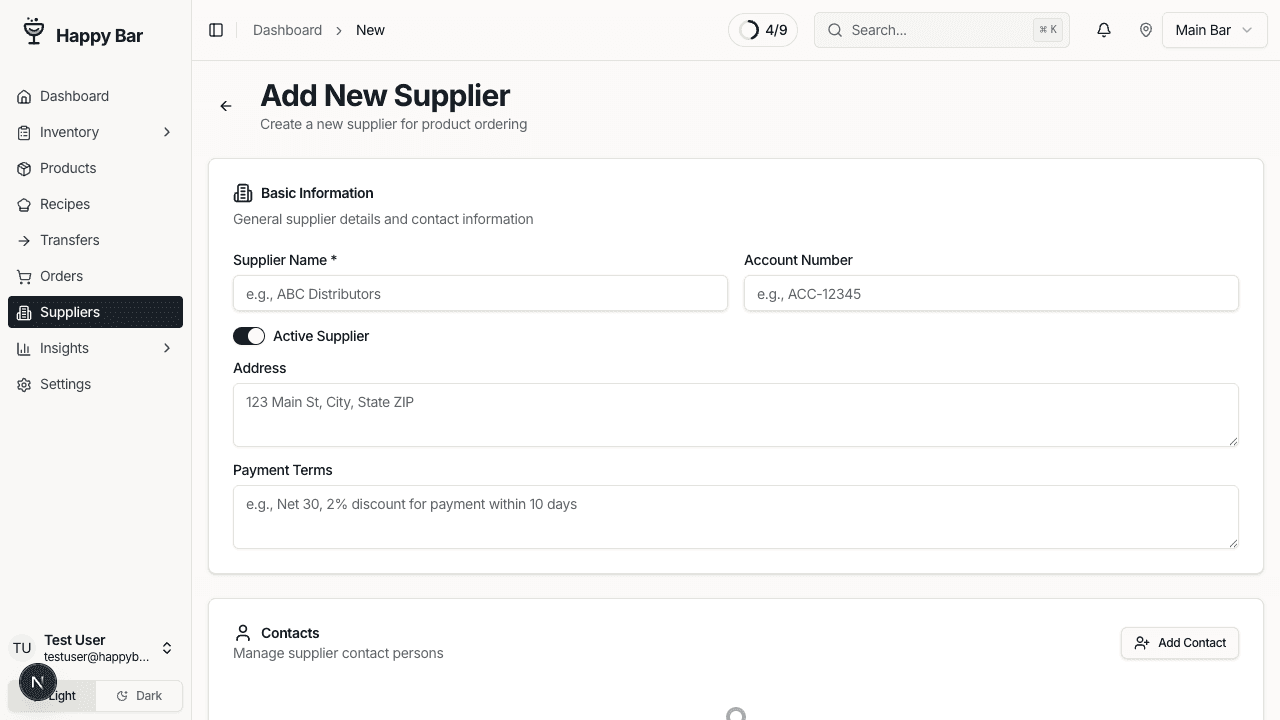Viewport: 1280px width, 720px height.
Task: Click the Recipes bell icon in the sidebar
Action: coord(24,204)
